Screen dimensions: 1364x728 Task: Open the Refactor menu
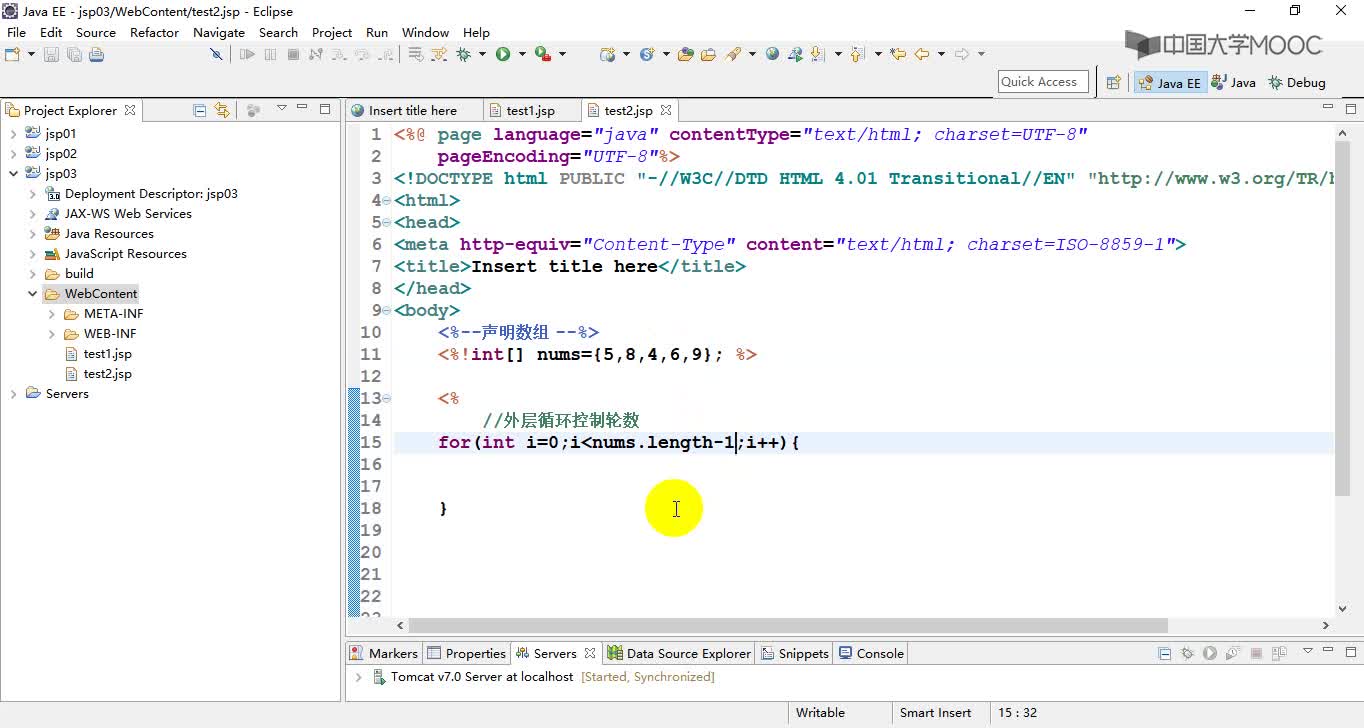click(x=154, y=32)
